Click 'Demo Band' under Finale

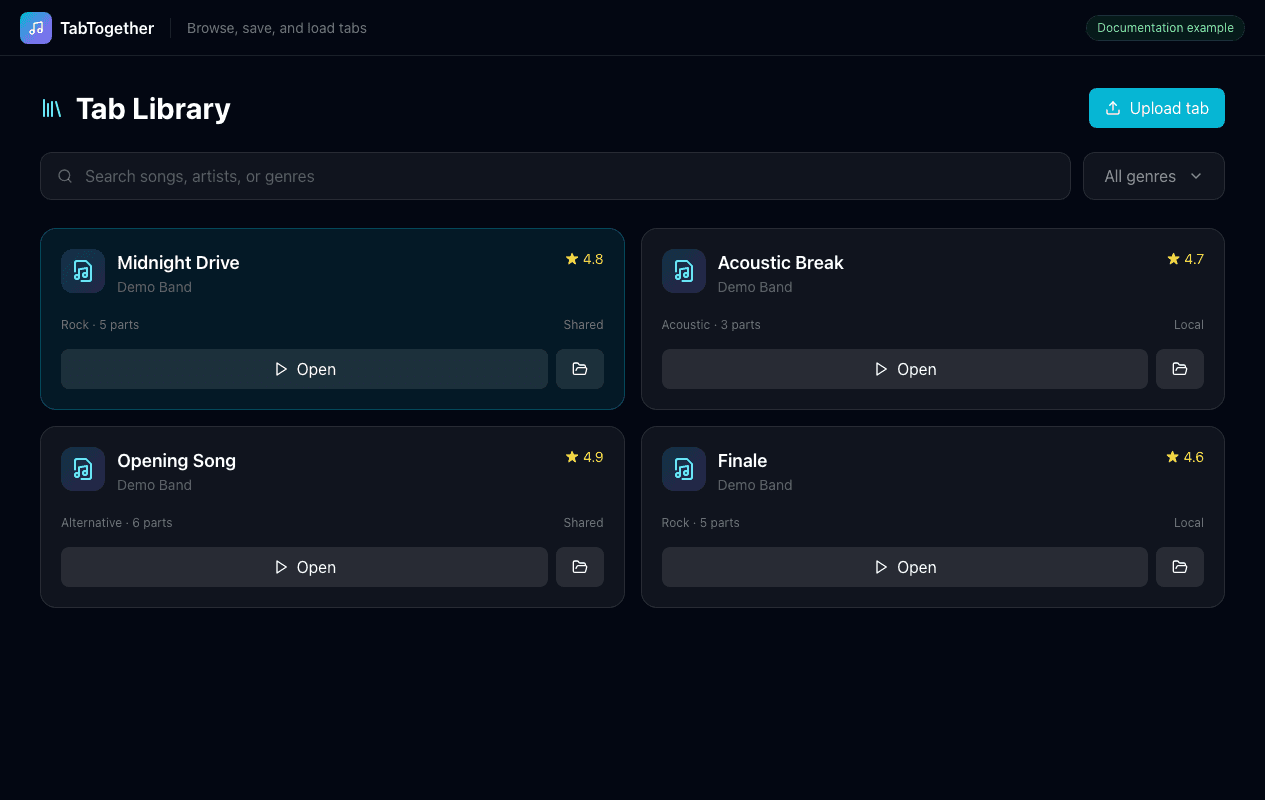(755, 485)
